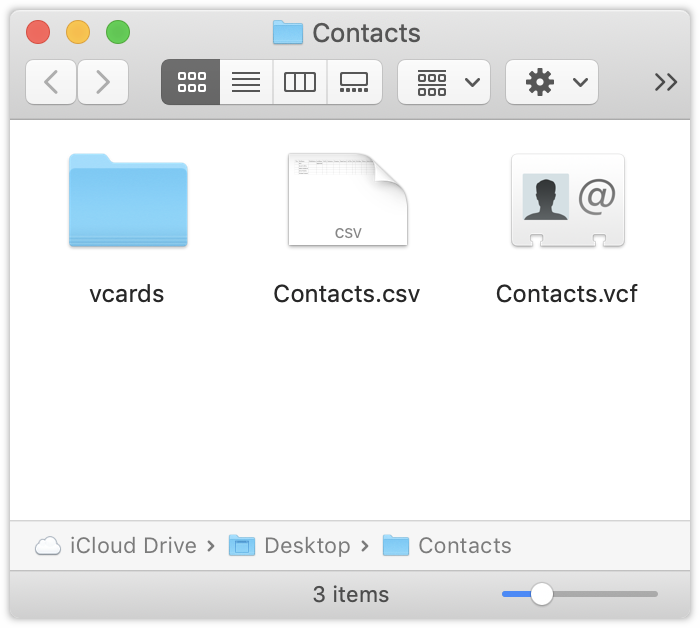
Task: Show more toolbar items via double chevron
Action: point(666,82)
